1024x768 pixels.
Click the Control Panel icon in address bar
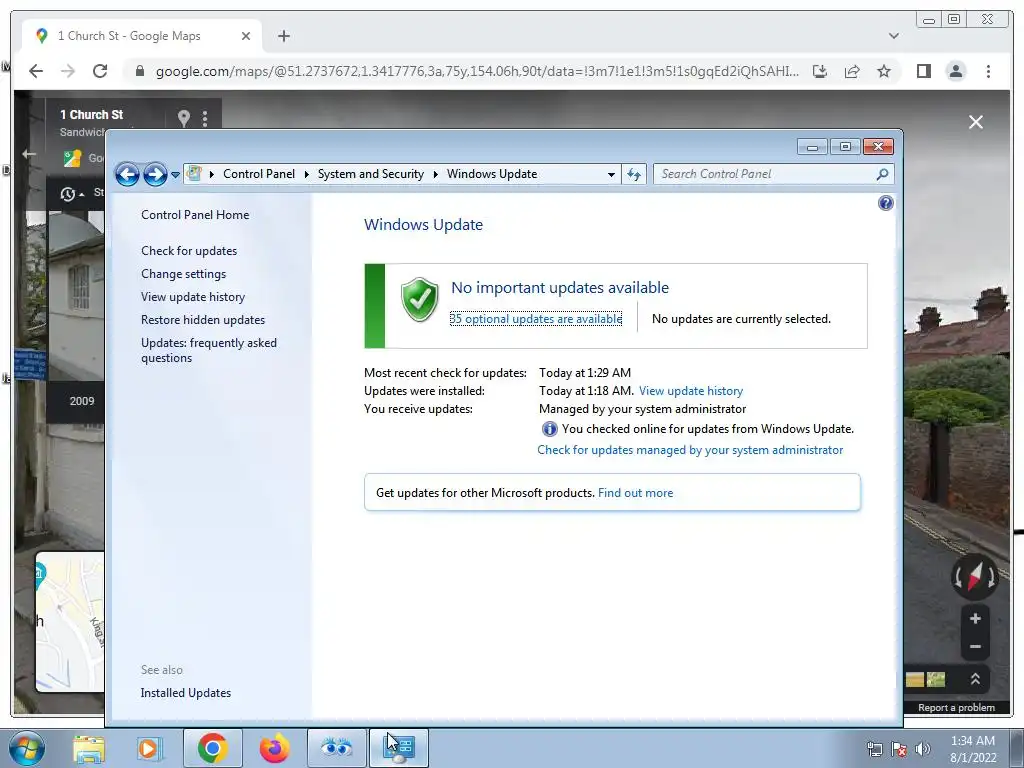[x=194, y=174]
